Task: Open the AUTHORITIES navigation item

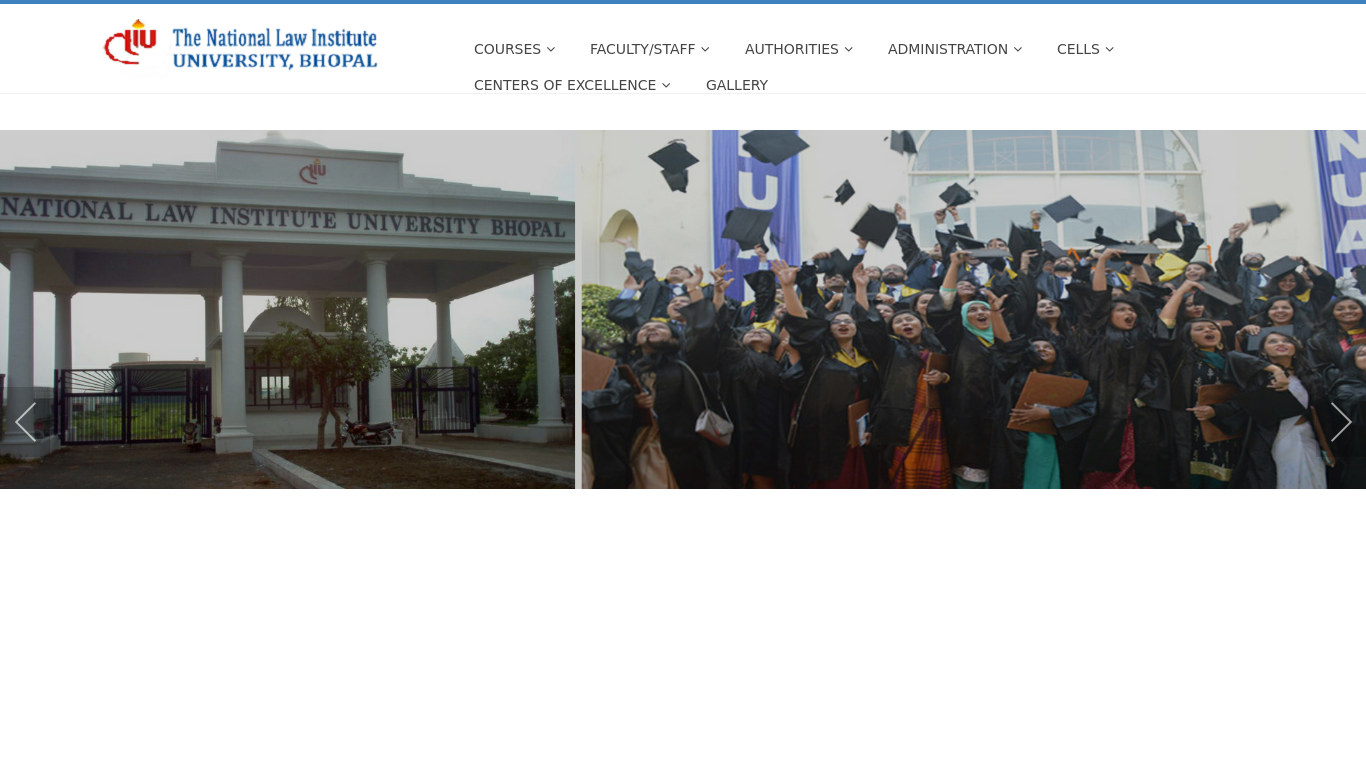Action: [791, 49]
